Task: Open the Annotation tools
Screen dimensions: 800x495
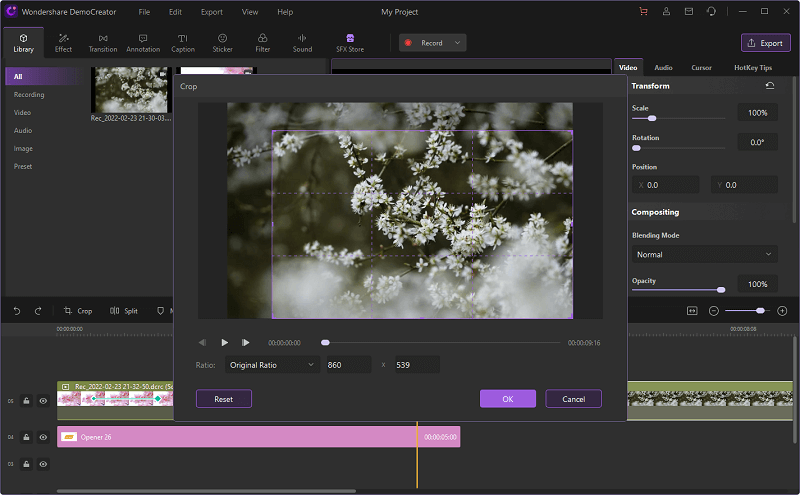Action: (143, 42)
